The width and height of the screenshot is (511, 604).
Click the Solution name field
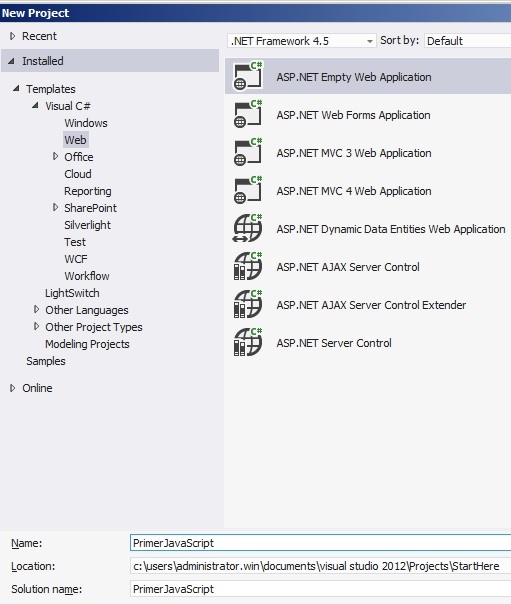[x=320, y=589]
